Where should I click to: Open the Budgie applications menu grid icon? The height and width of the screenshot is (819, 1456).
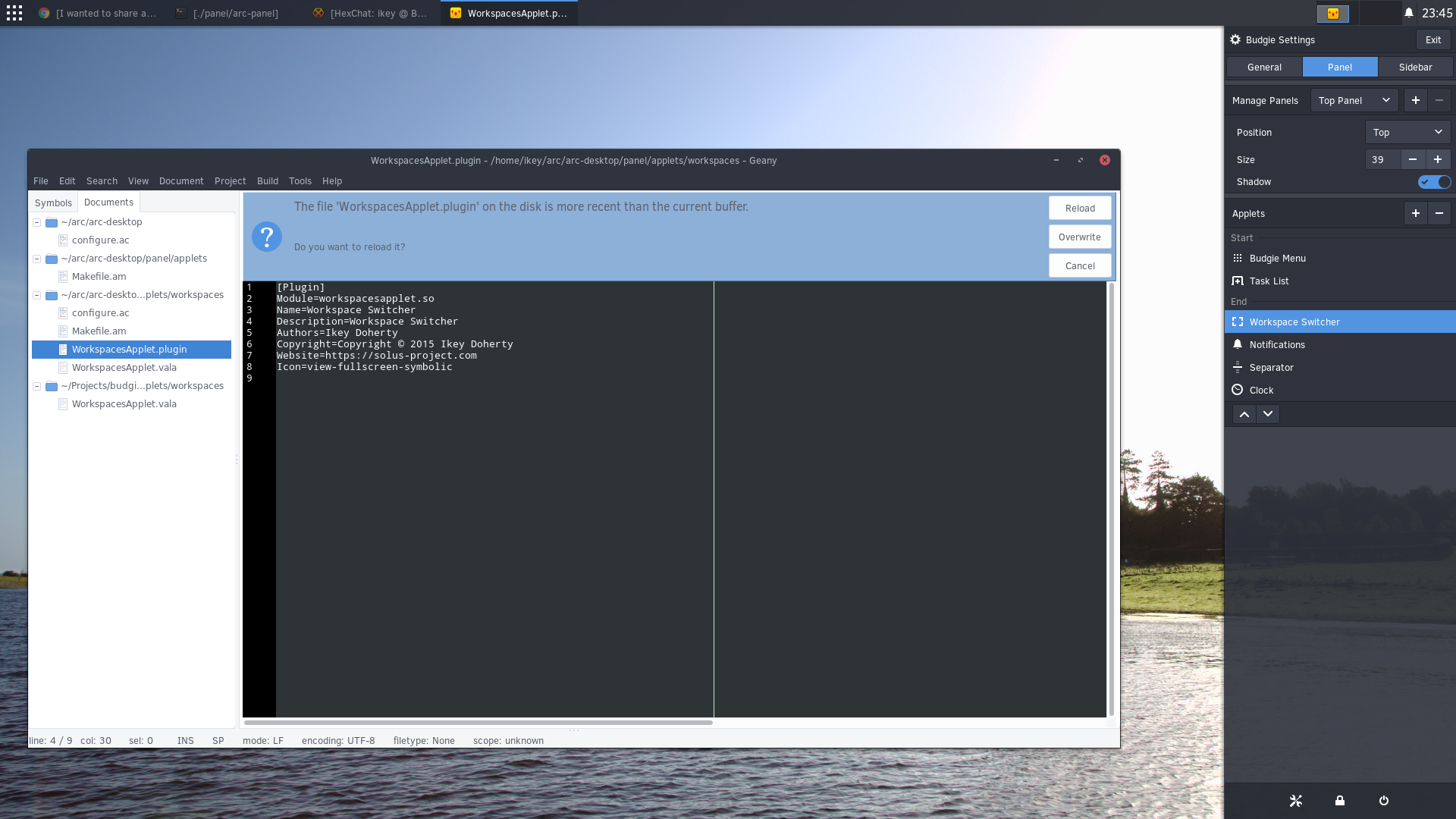(14, 13)
